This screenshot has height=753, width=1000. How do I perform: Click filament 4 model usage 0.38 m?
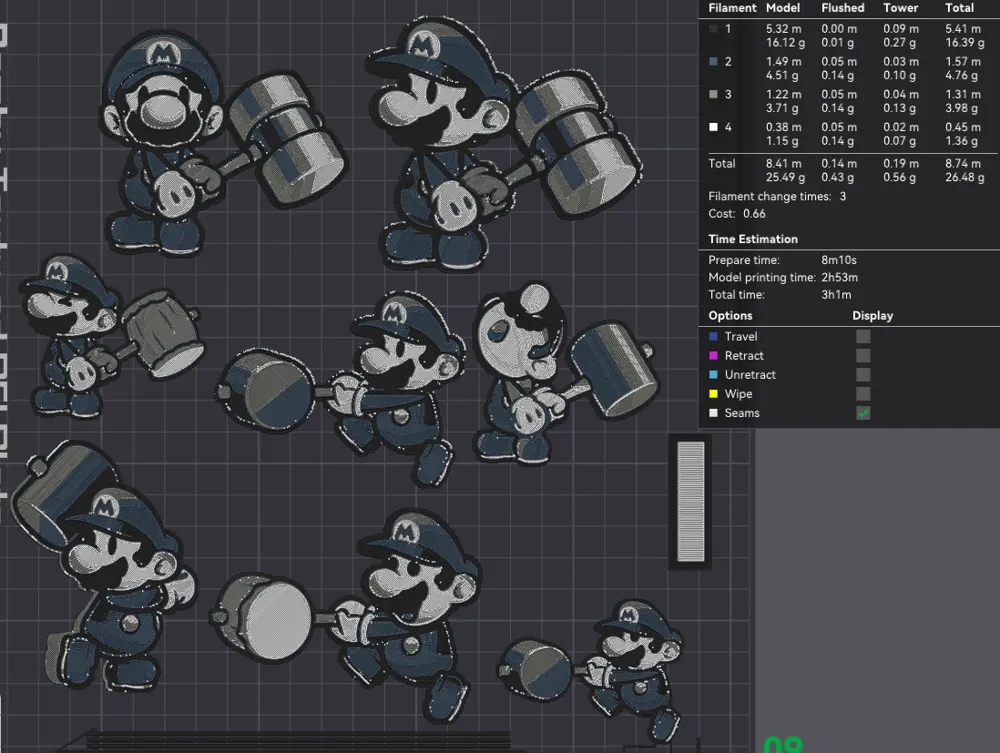(x=783, y=127)
